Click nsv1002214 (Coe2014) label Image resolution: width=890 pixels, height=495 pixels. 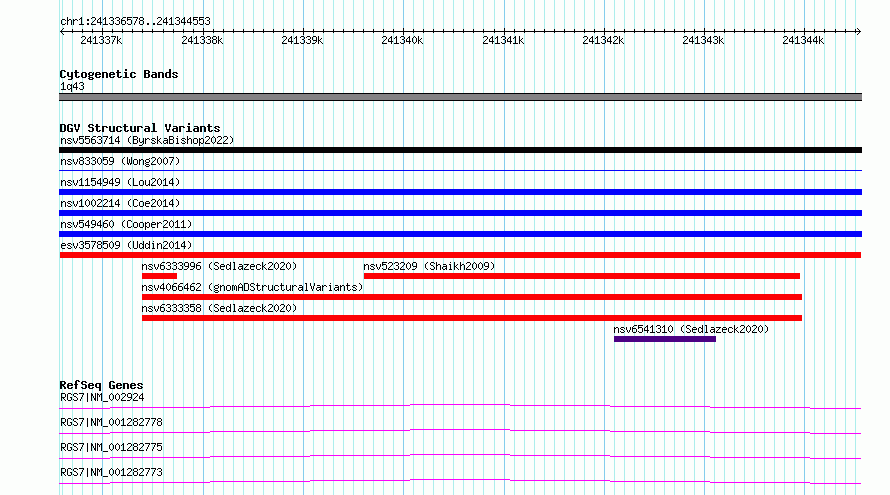pos(120,203)
